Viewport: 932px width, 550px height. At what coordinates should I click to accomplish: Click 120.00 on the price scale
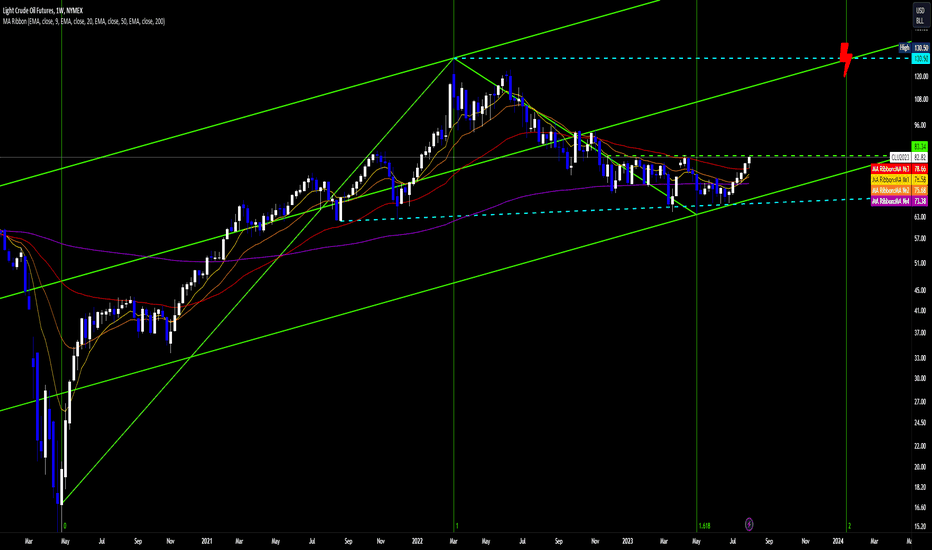tap(921, 77)
